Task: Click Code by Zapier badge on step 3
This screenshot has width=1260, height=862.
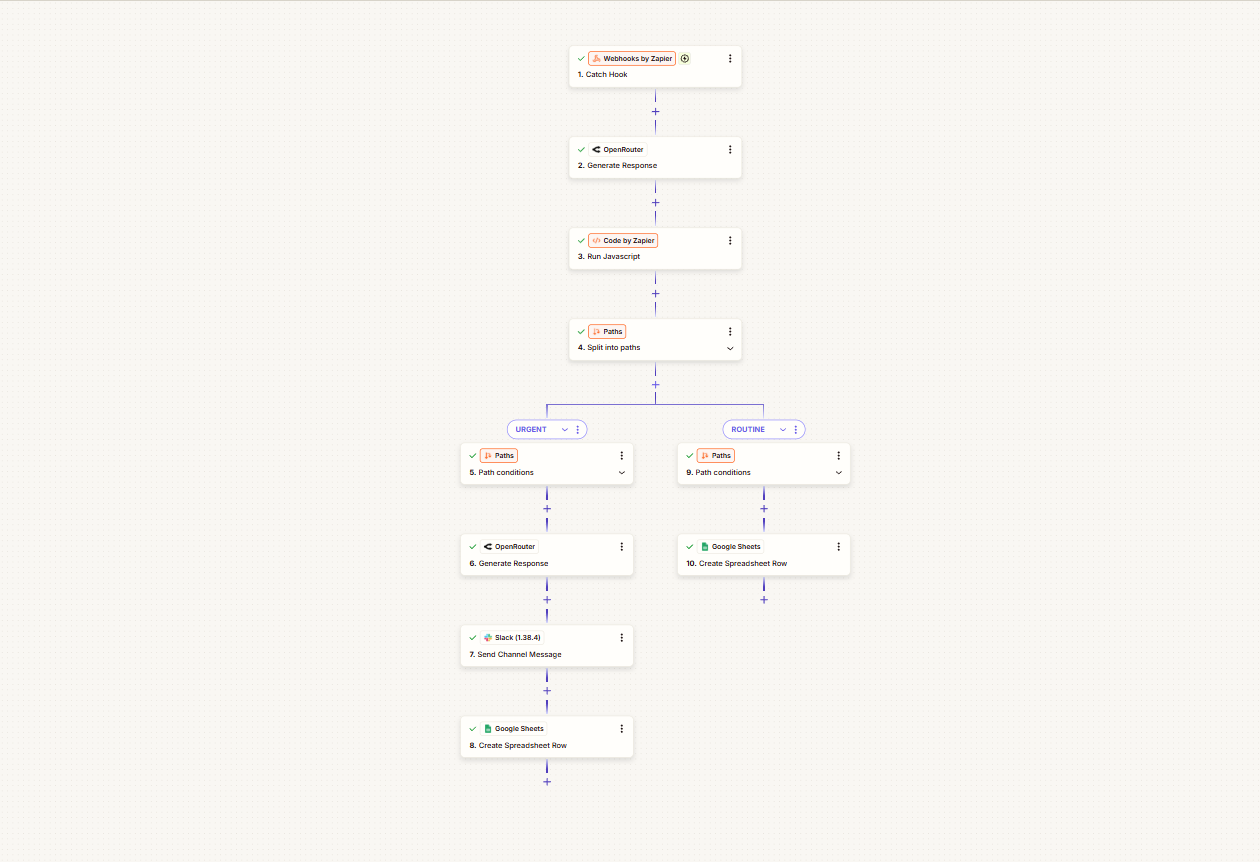Action: (623, 240)
